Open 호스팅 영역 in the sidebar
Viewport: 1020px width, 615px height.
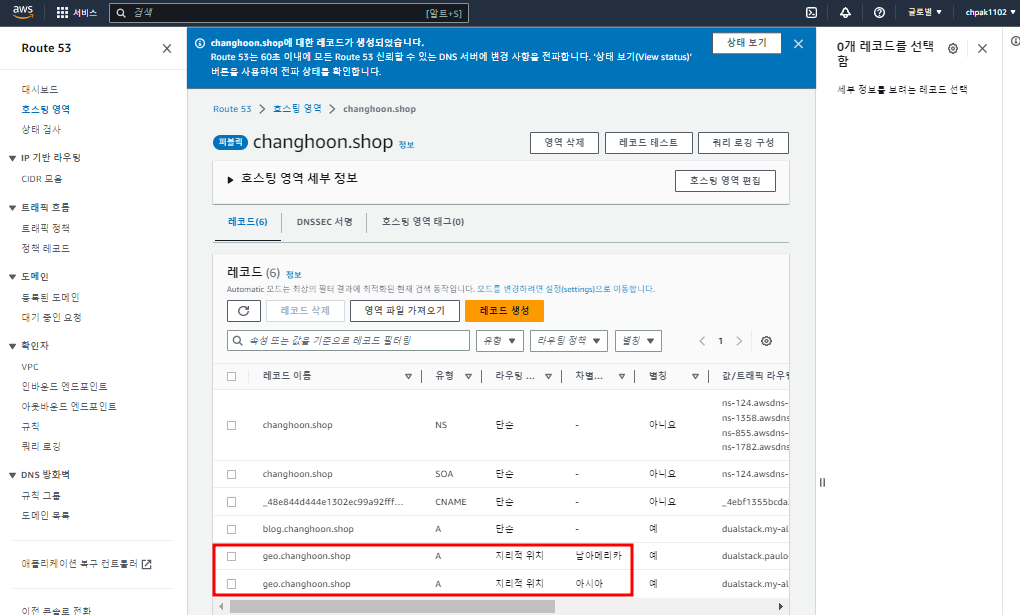coord(46,109)
